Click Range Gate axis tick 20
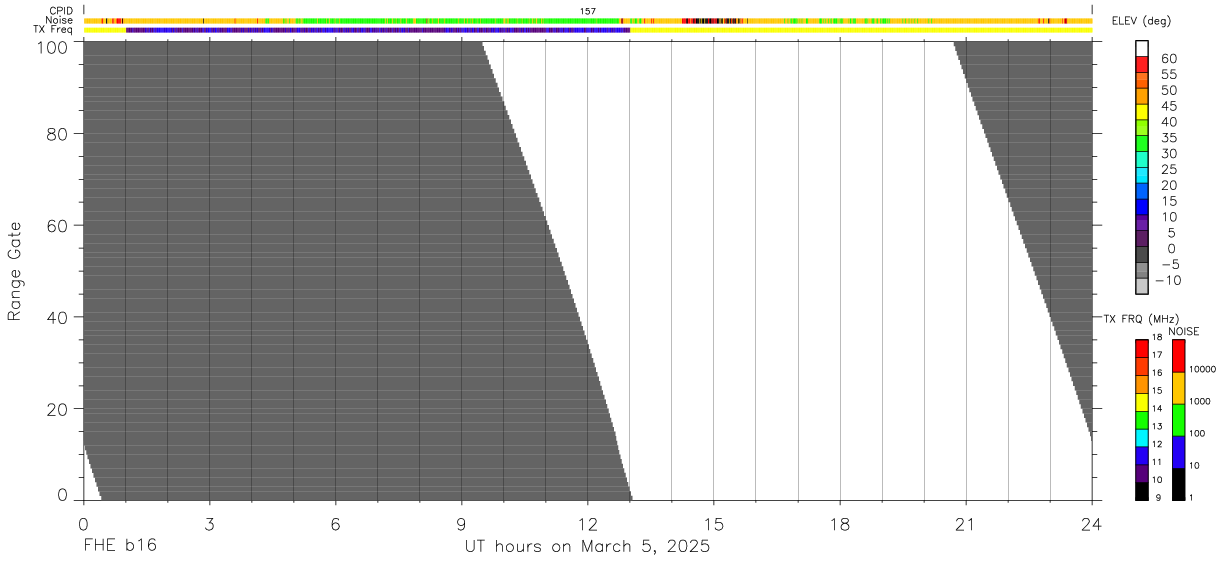 click(56, 409)
